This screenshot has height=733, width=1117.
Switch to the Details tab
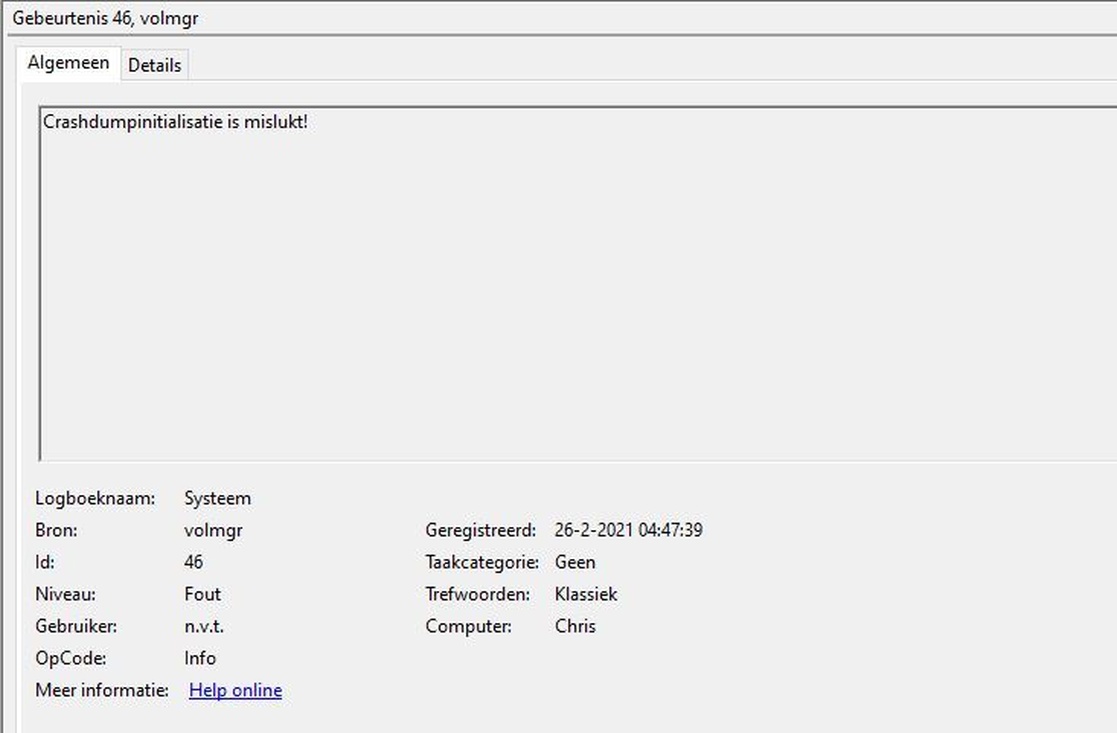155,65
